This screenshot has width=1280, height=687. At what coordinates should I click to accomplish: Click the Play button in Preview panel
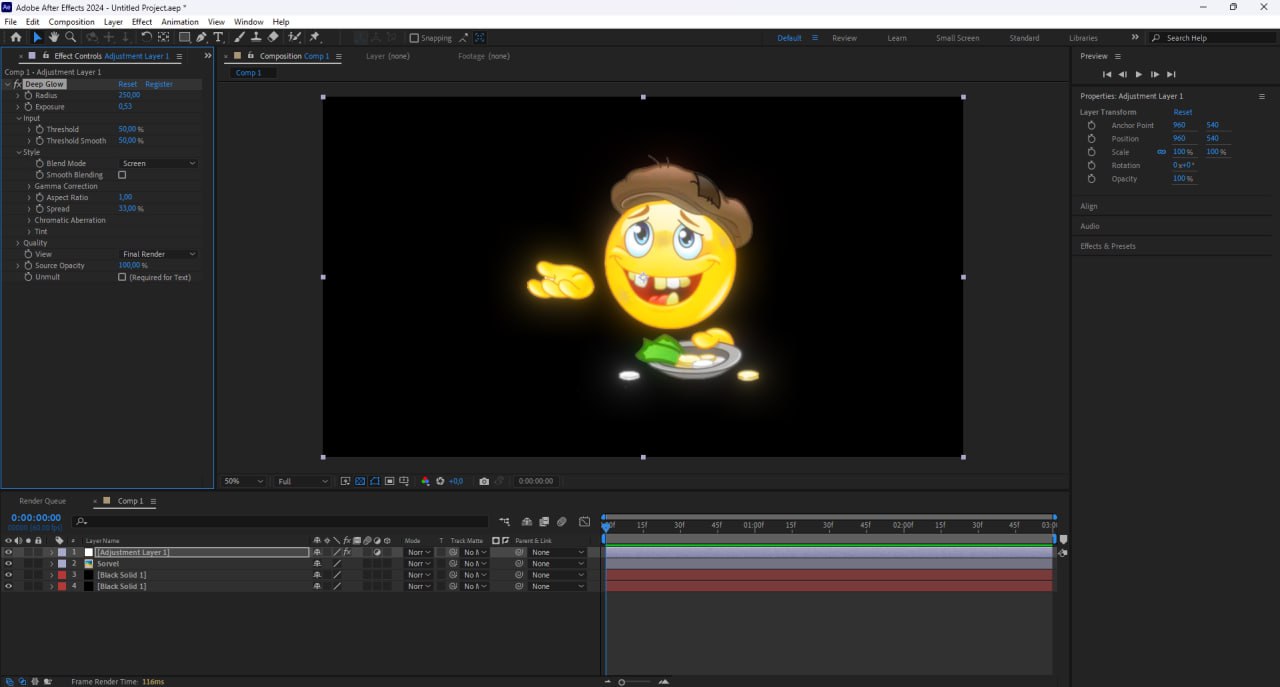click(x=1138, y=74)
